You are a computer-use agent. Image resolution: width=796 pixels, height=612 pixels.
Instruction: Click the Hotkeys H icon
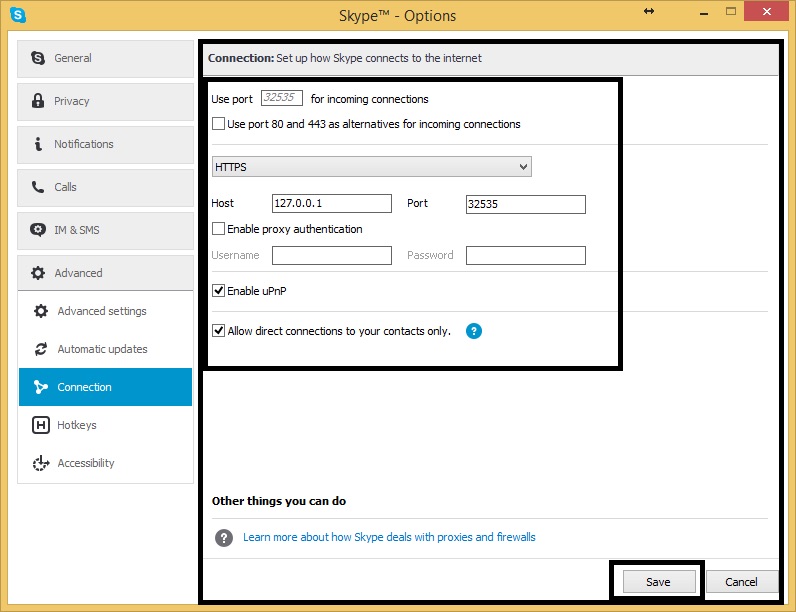point(41,425)
